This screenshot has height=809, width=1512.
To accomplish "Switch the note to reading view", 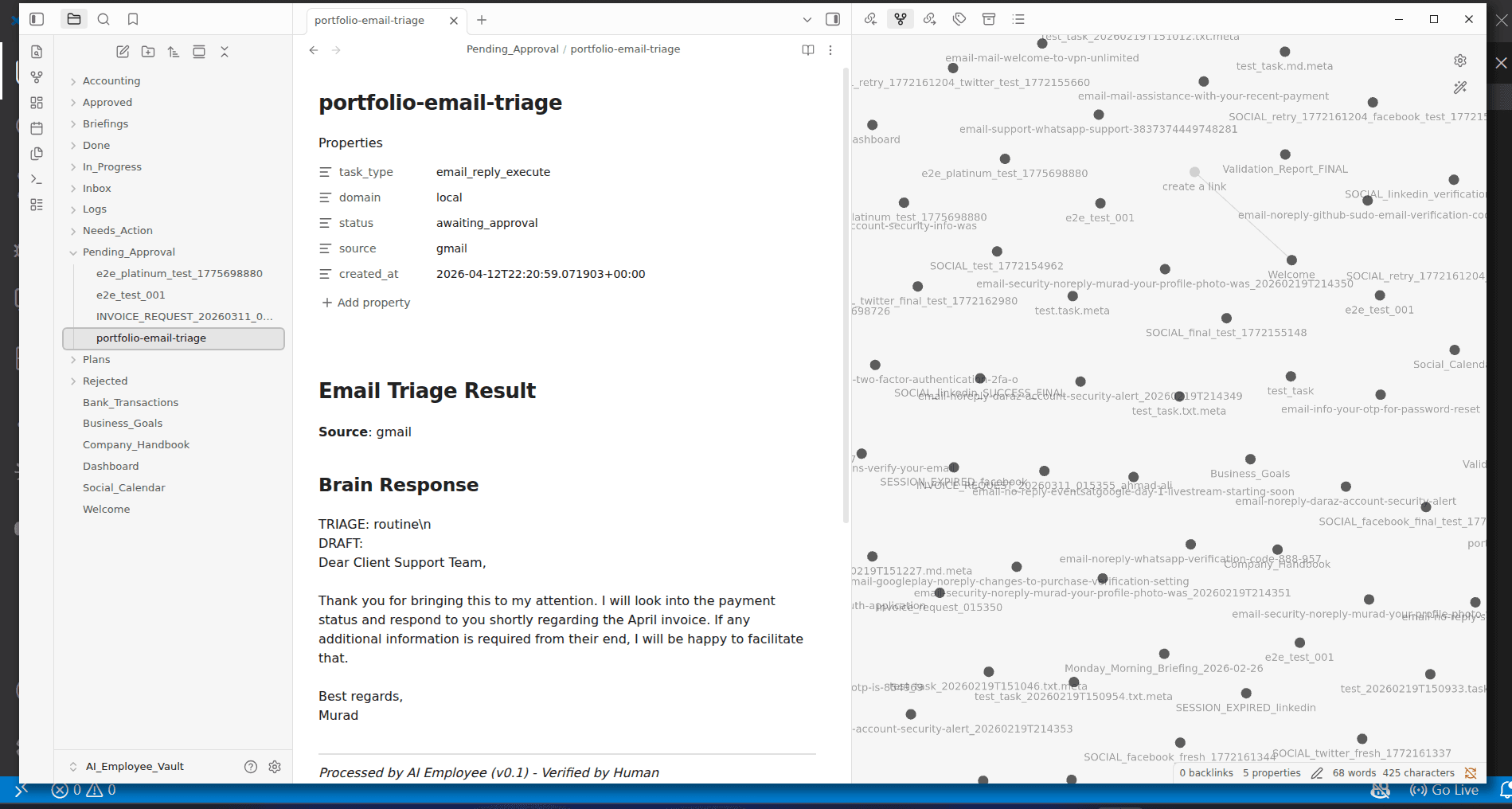I will (x=808, y=50).
